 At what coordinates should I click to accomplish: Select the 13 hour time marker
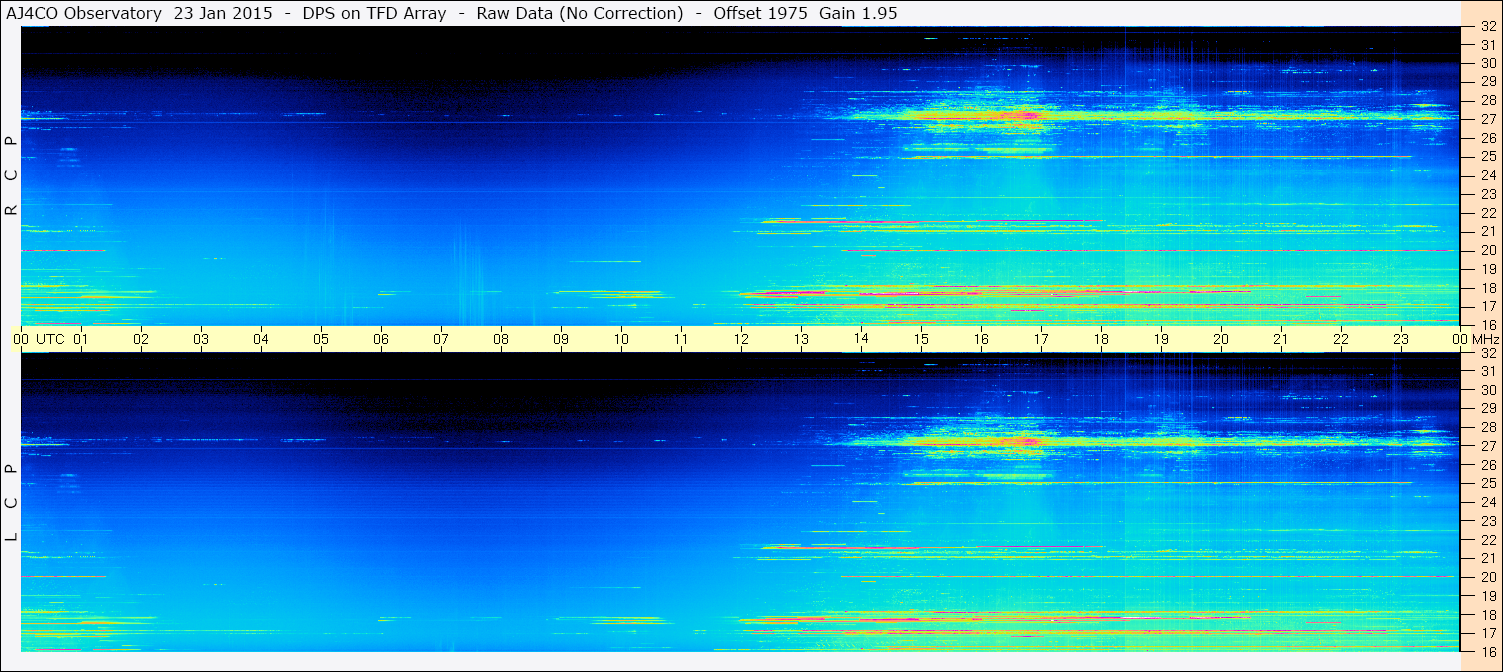click(x=801, y=339)
